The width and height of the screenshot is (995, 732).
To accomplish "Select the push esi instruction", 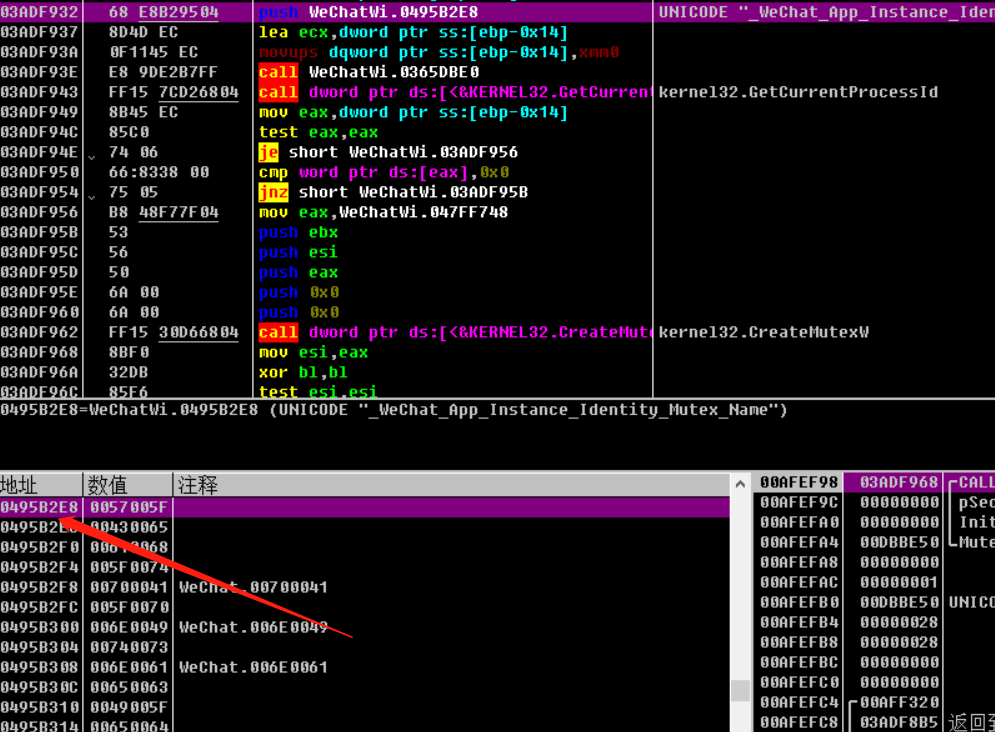I will [x=298, y=252].
